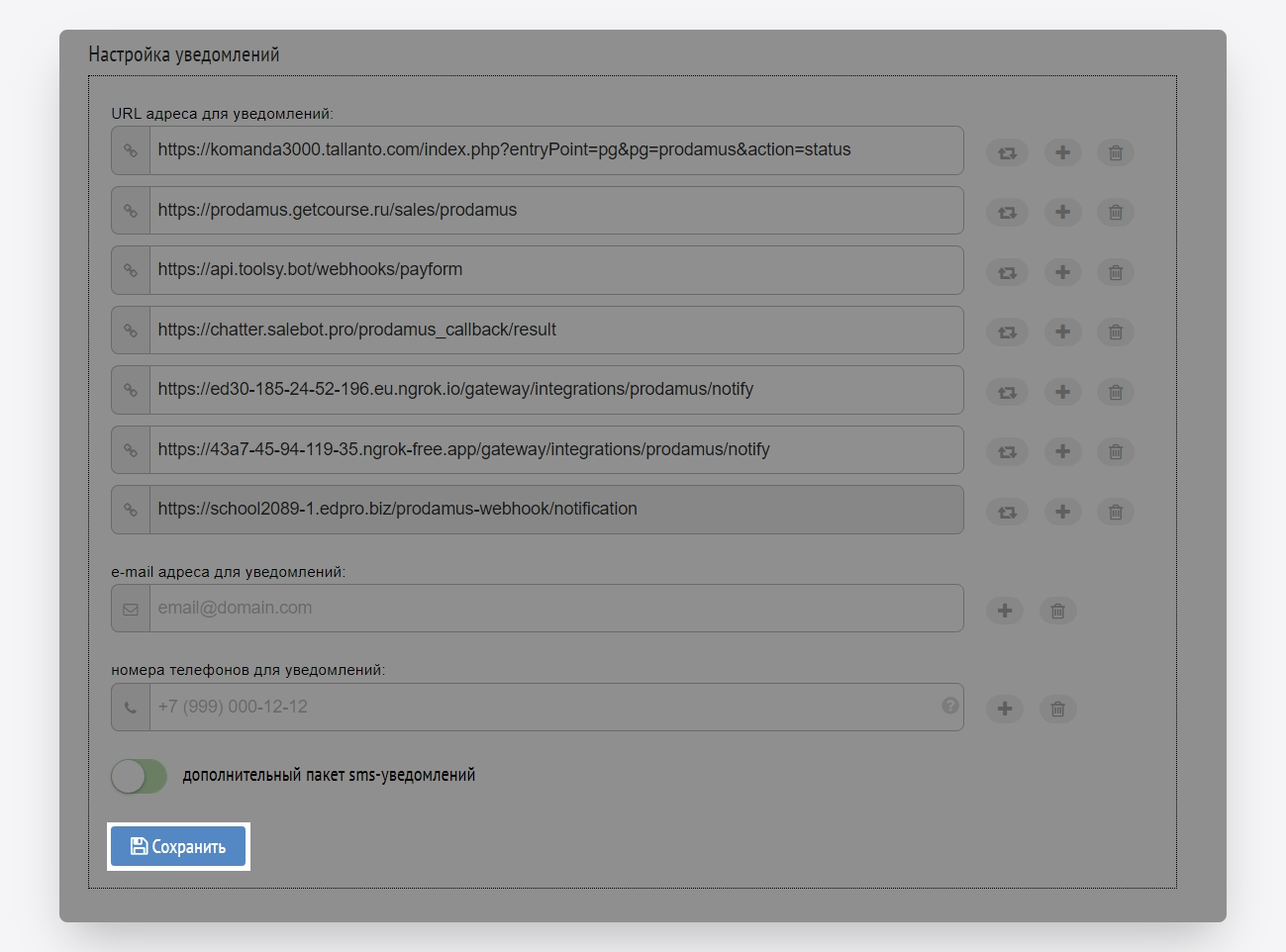Add a URL after the ngrok-free.app row
1286x952 pixels.
coord(1062,451)
